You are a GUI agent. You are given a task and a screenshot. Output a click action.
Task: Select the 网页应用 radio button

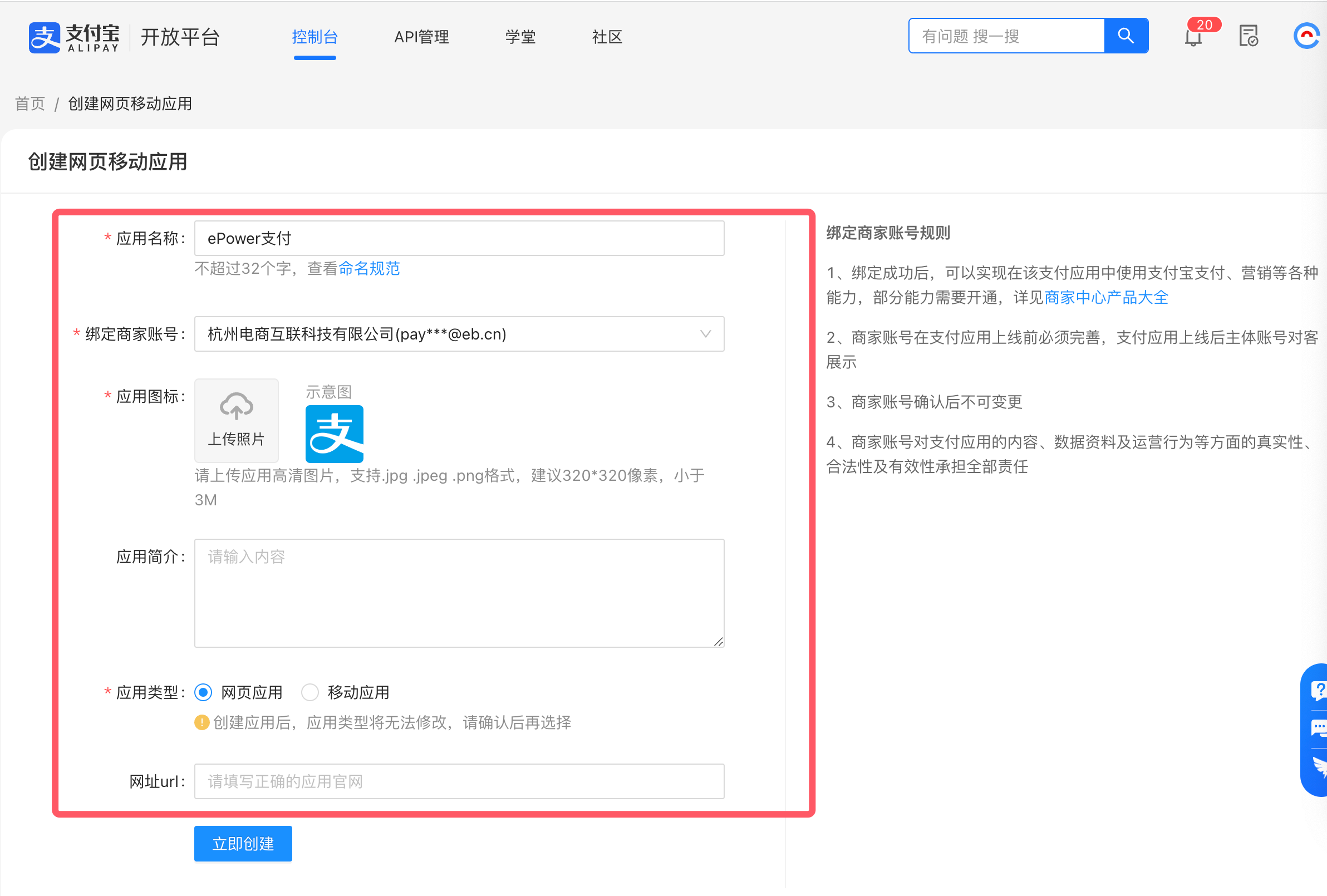[x=203, y=692]
